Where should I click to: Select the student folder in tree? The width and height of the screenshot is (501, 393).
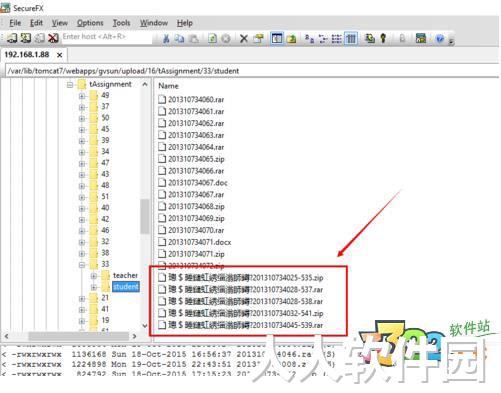(125, 287)
